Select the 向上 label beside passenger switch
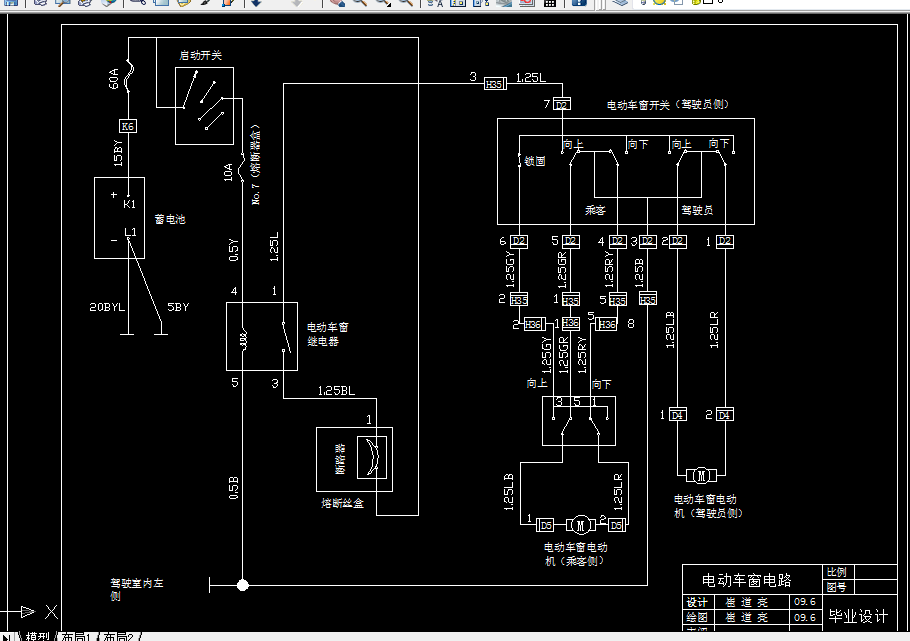The width and height of the screenshot is (910, 641). pos(537,383)
